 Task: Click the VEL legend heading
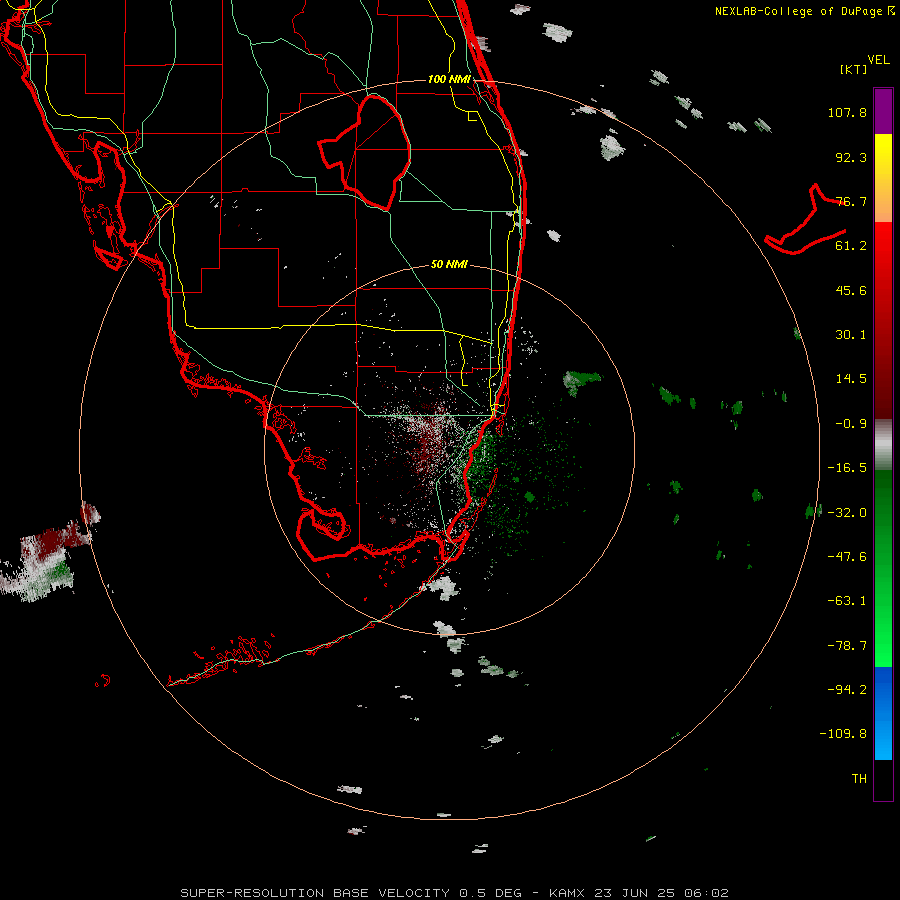point(878,60)
